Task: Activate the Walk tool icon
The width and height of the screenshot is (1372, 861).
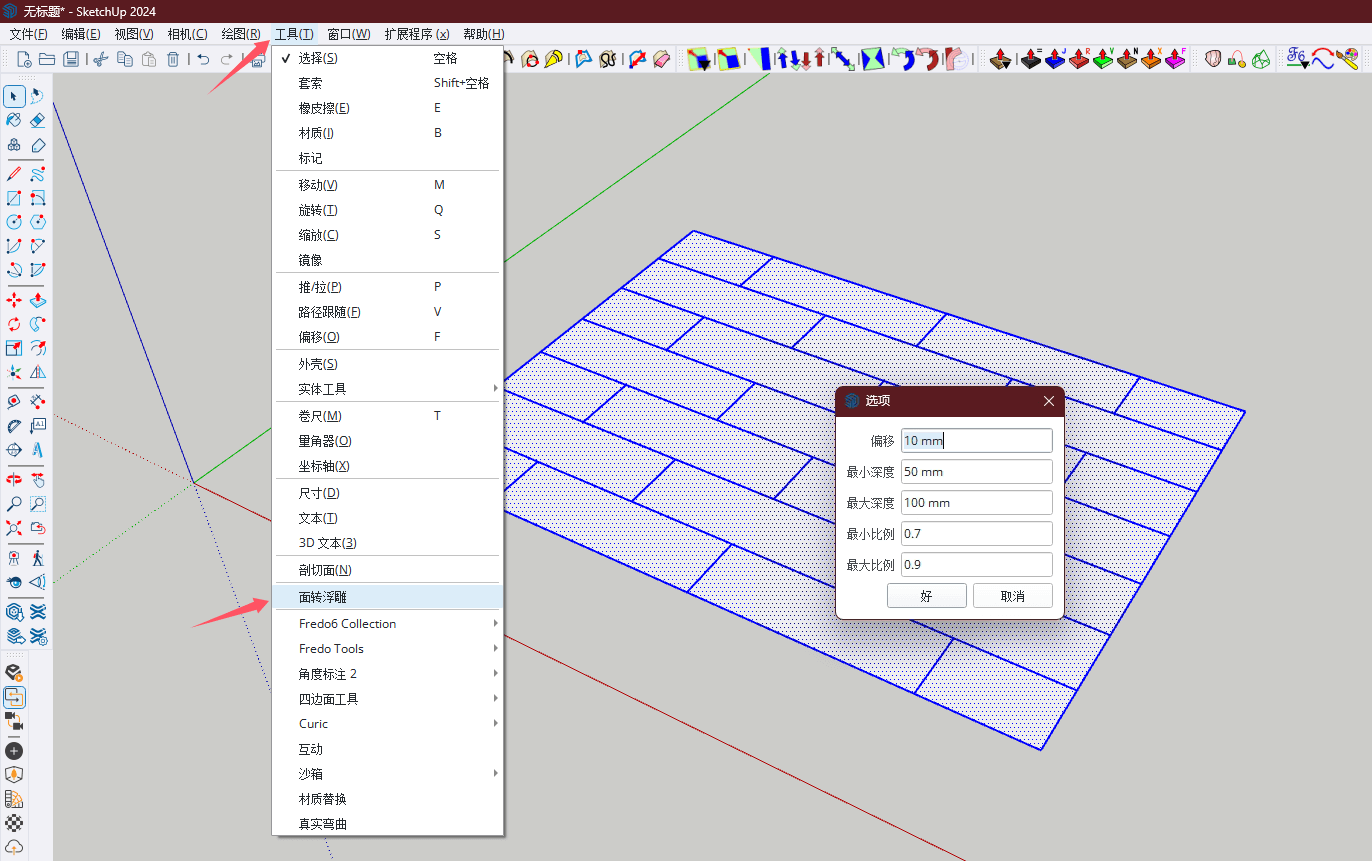Action: pos(38,557)
